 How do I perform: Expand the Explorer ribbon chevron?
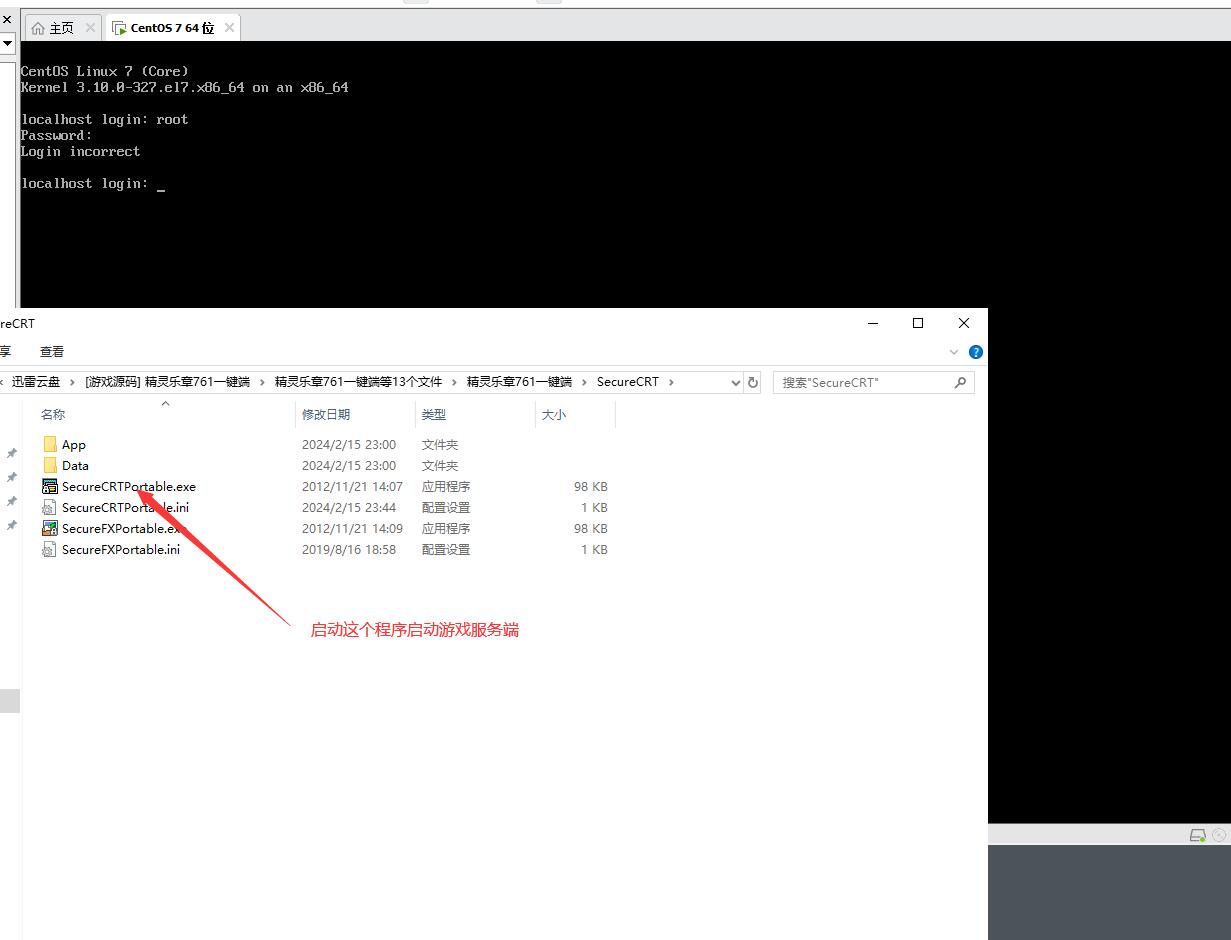[x=953, y=352]
